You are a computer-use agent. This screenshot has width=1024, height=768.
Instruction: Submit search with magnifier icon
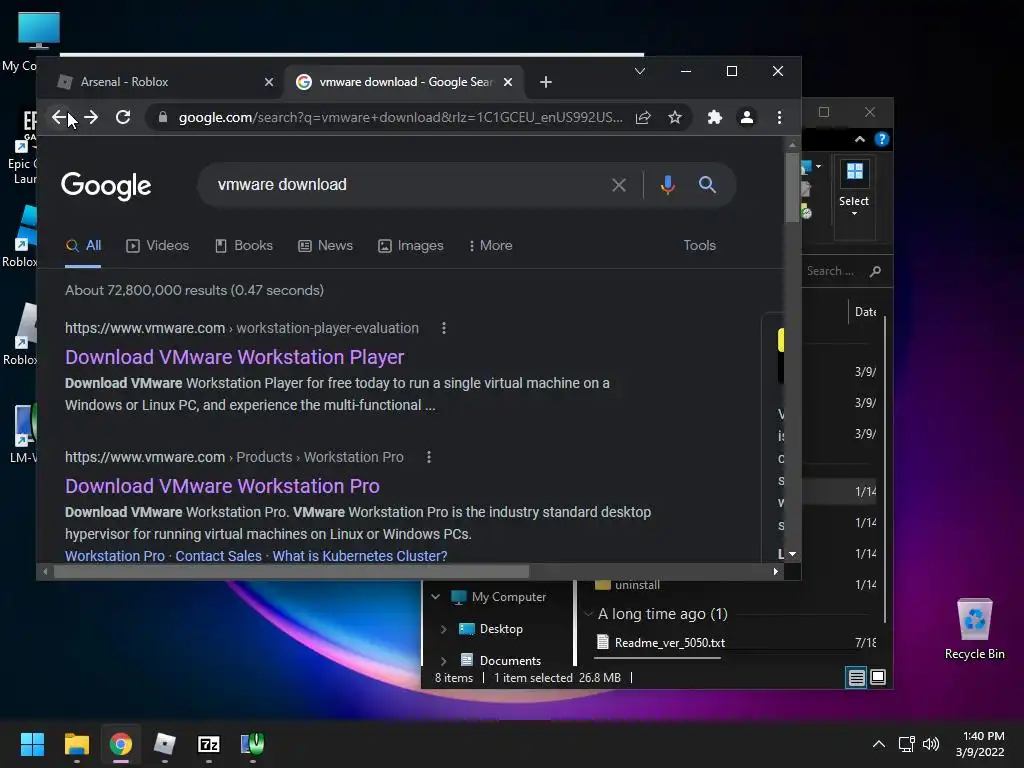point(707,185)
